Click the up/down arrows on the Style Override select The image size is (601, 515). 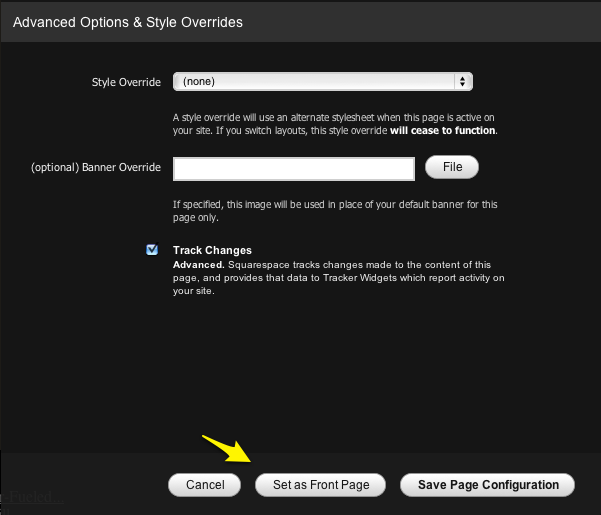click(x=462, y=82)
